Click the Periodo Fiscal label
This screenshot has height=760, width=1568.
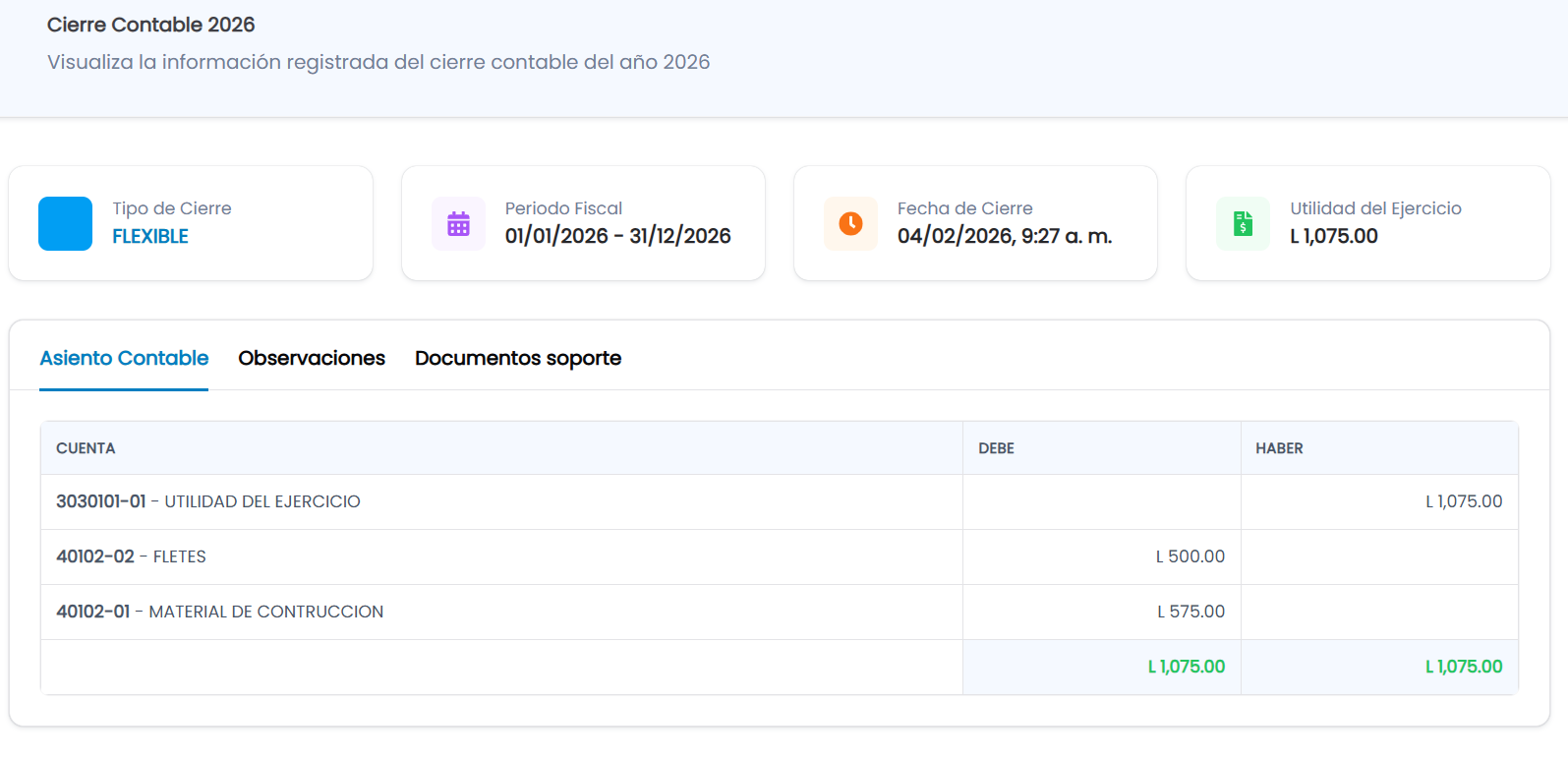(x=563, y=208)
